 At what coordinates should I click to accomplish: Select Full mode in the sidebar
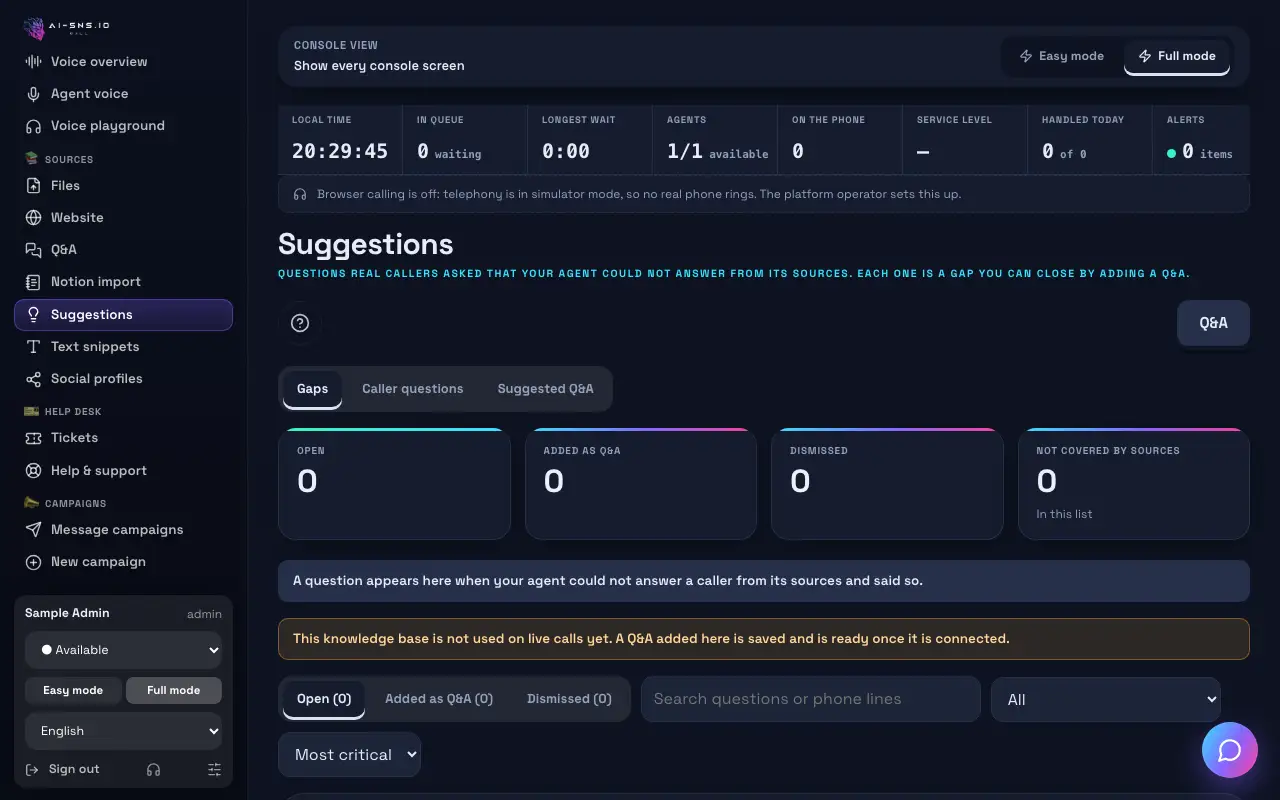174,690
